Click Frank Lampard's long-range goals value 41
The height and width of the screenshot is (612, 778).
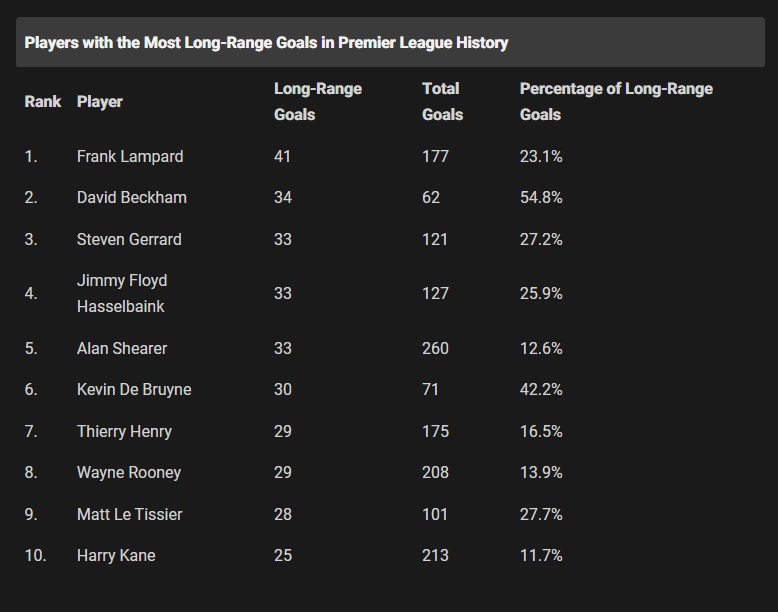pos(282,157)
